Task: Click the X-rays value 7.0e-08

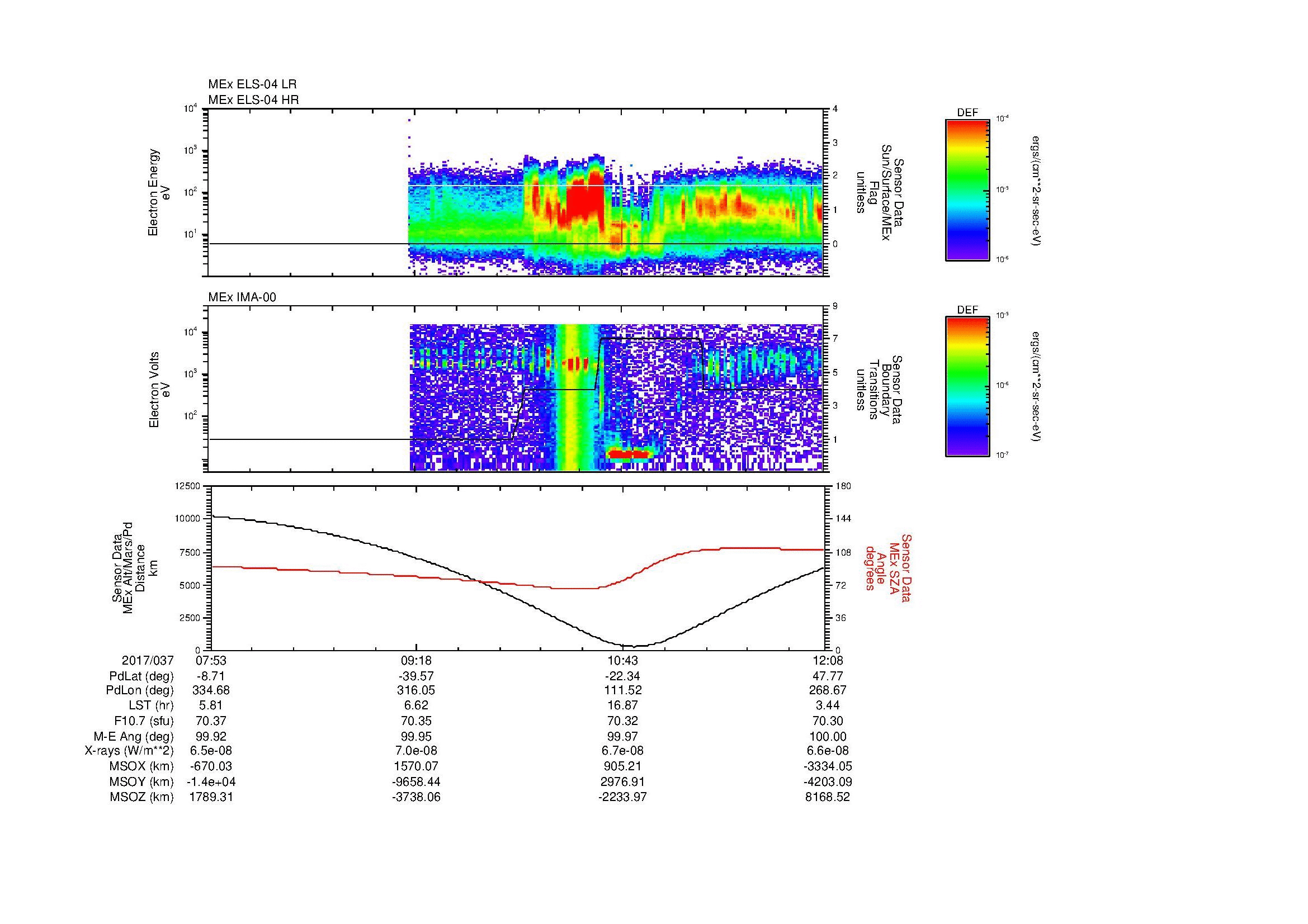Action: pos(417,751)
